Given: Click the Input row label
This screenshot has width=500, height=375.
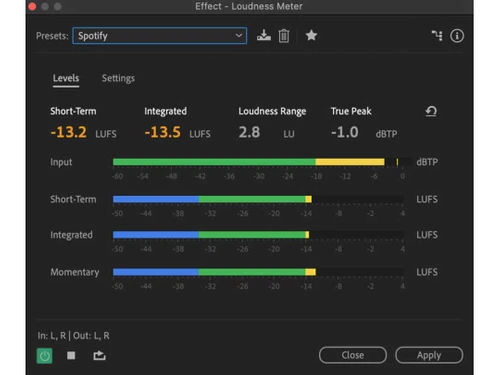Looking at the screenshot, I should 61,162.
